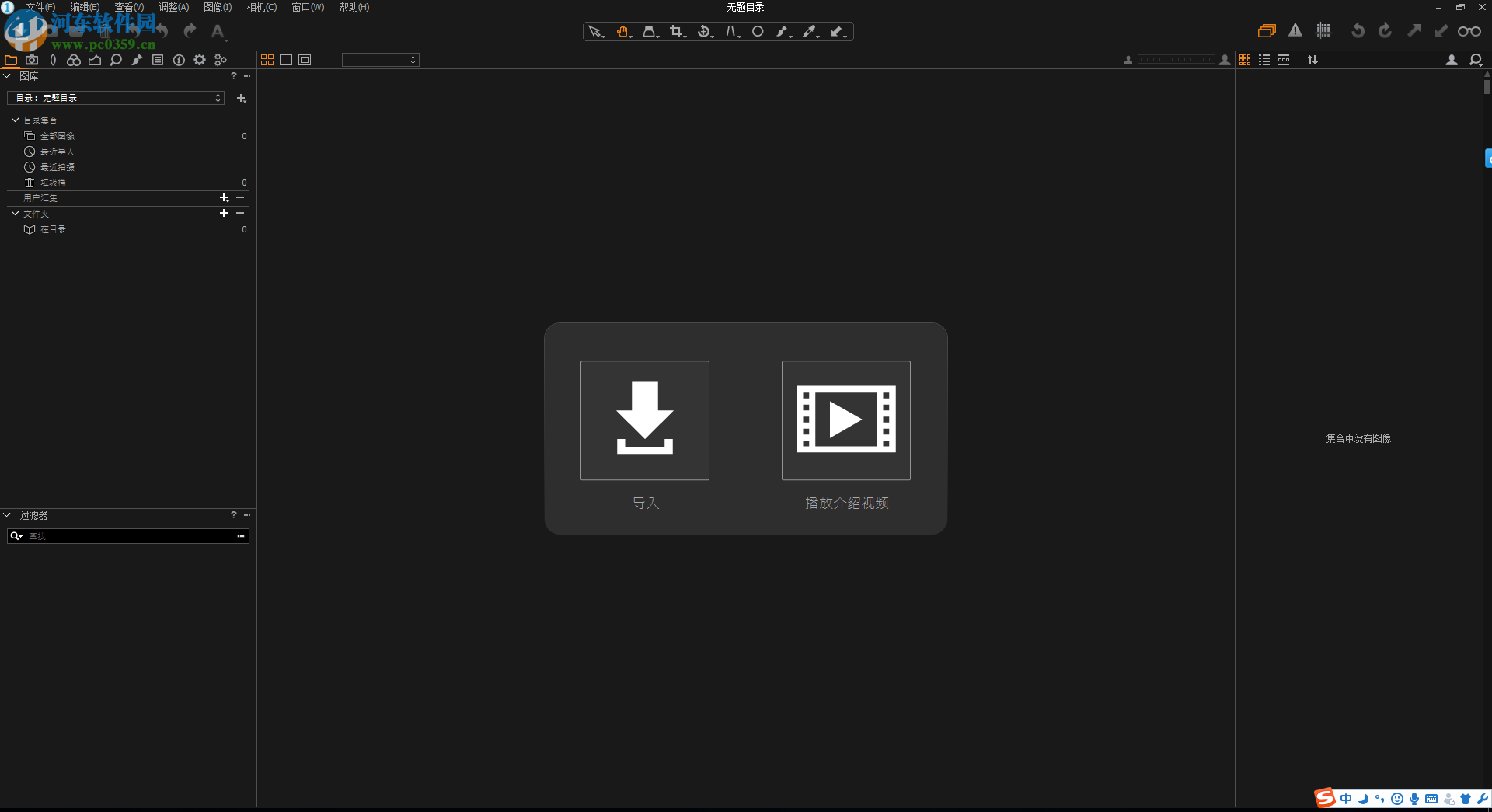
Task: Select the Pan hand tool
Action: tap(623, 32)
